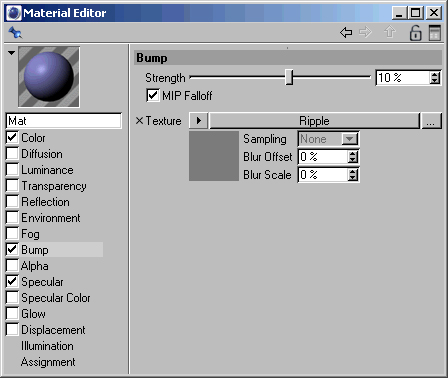Enable the Displacement channel checkbox
The width and height of the screenshot is (448, 378).
(x=12, y=329)
